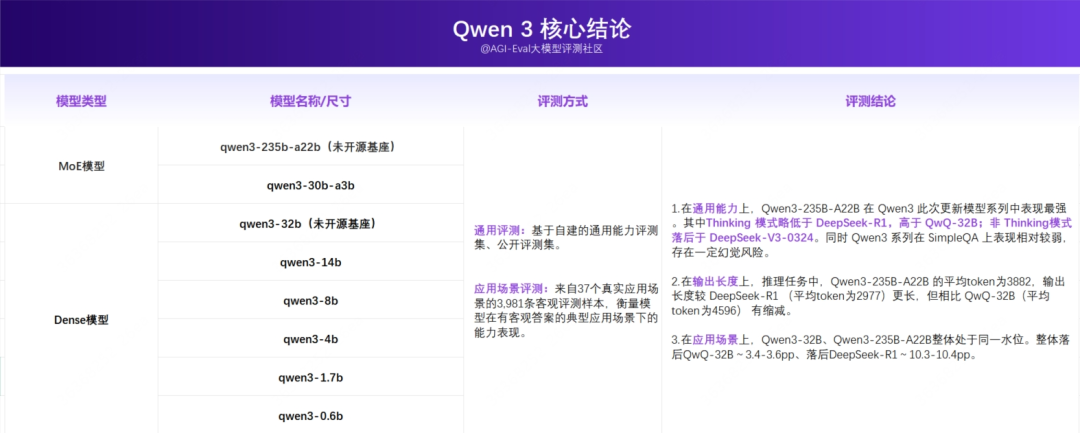This screenshot has width=1080, height=433.
Task: Select the "评测结论" column header
Action: 871,101
